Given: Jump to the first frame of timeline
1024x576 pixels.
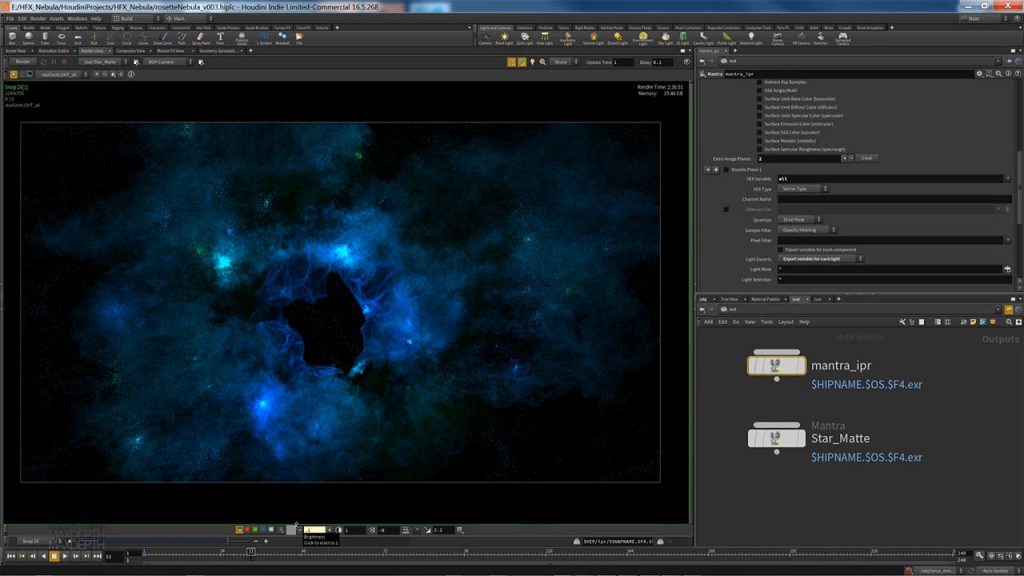Looking at the screenshot, I should click(10, 556).
